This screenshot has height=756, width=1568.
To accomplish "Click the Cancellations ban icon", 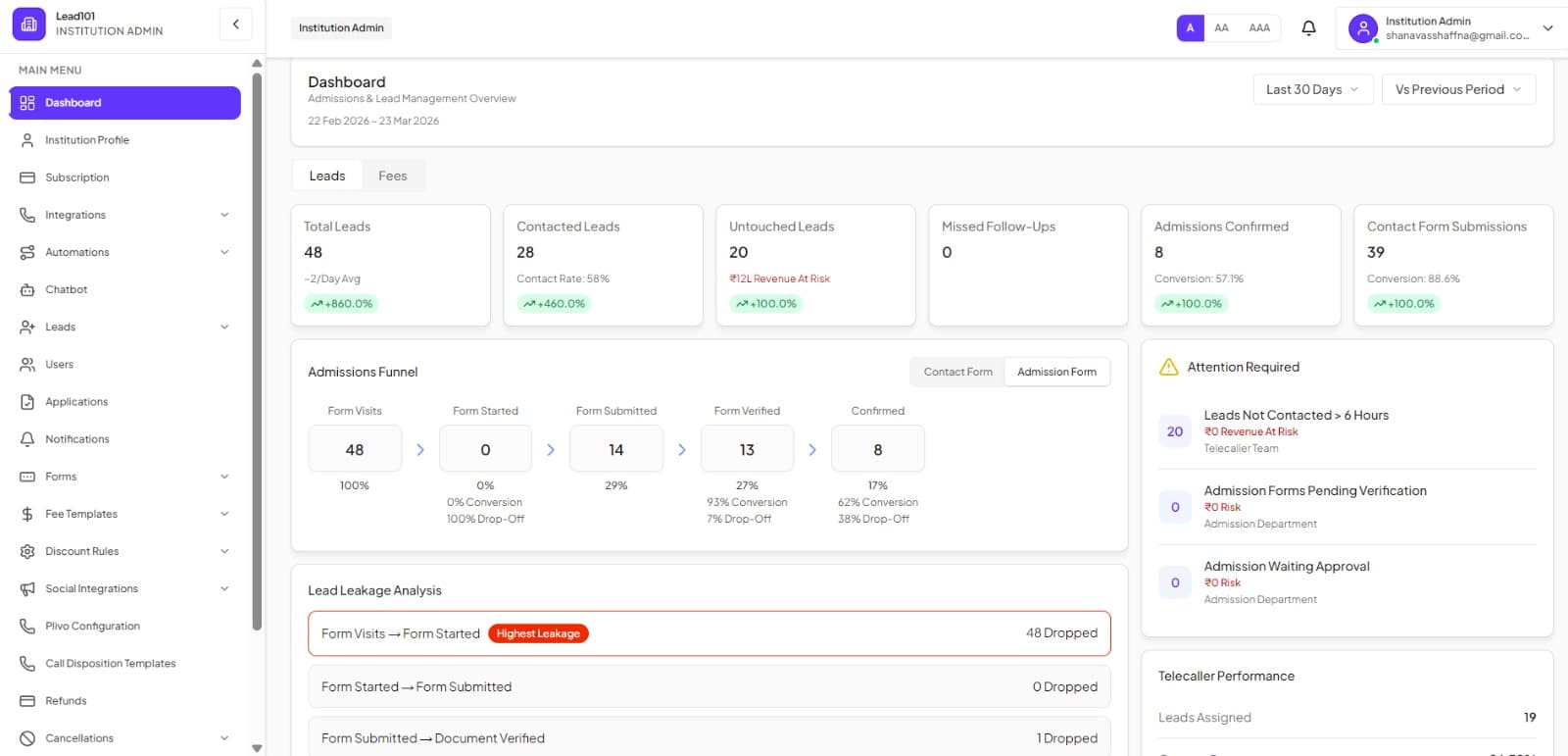I will pyautogui.click(x=27, y=738).
